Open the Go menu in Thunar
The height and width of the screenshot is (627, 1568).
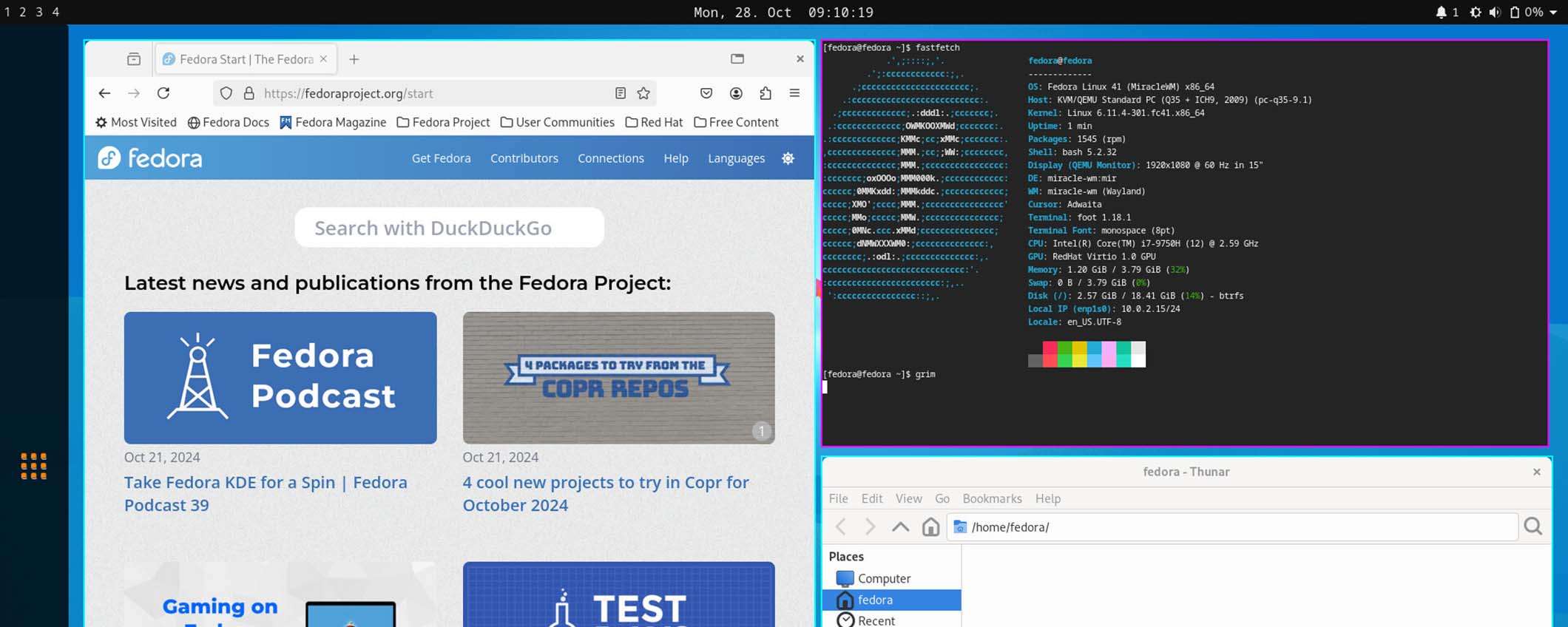942,498
